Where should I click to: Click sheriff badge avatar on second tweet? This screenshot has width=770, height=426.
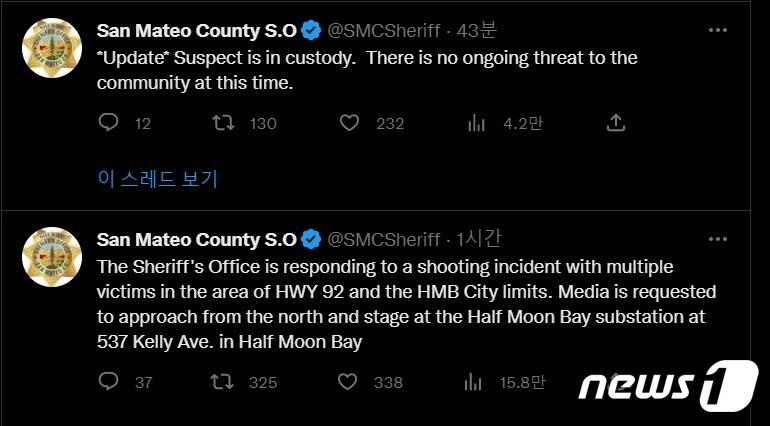(x=52, y=257)
